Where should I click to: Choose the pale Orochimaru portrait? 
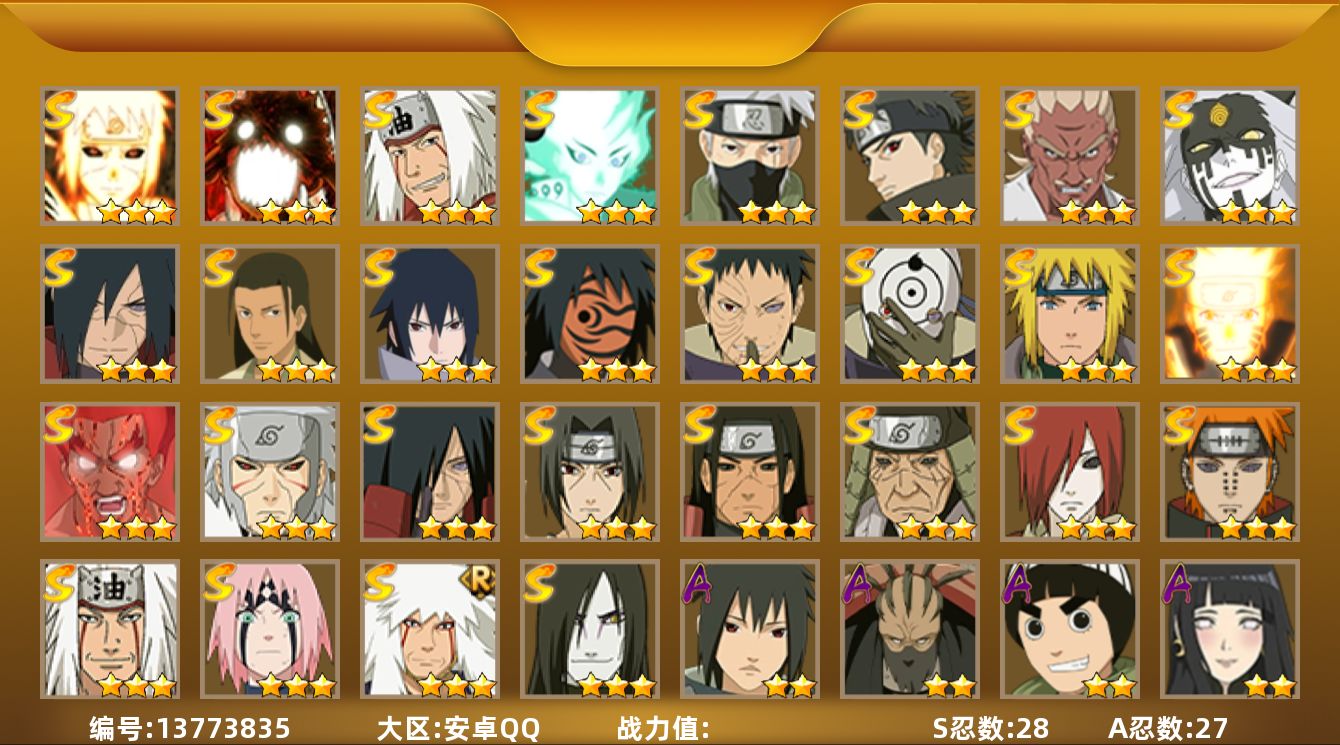(590, 629)
